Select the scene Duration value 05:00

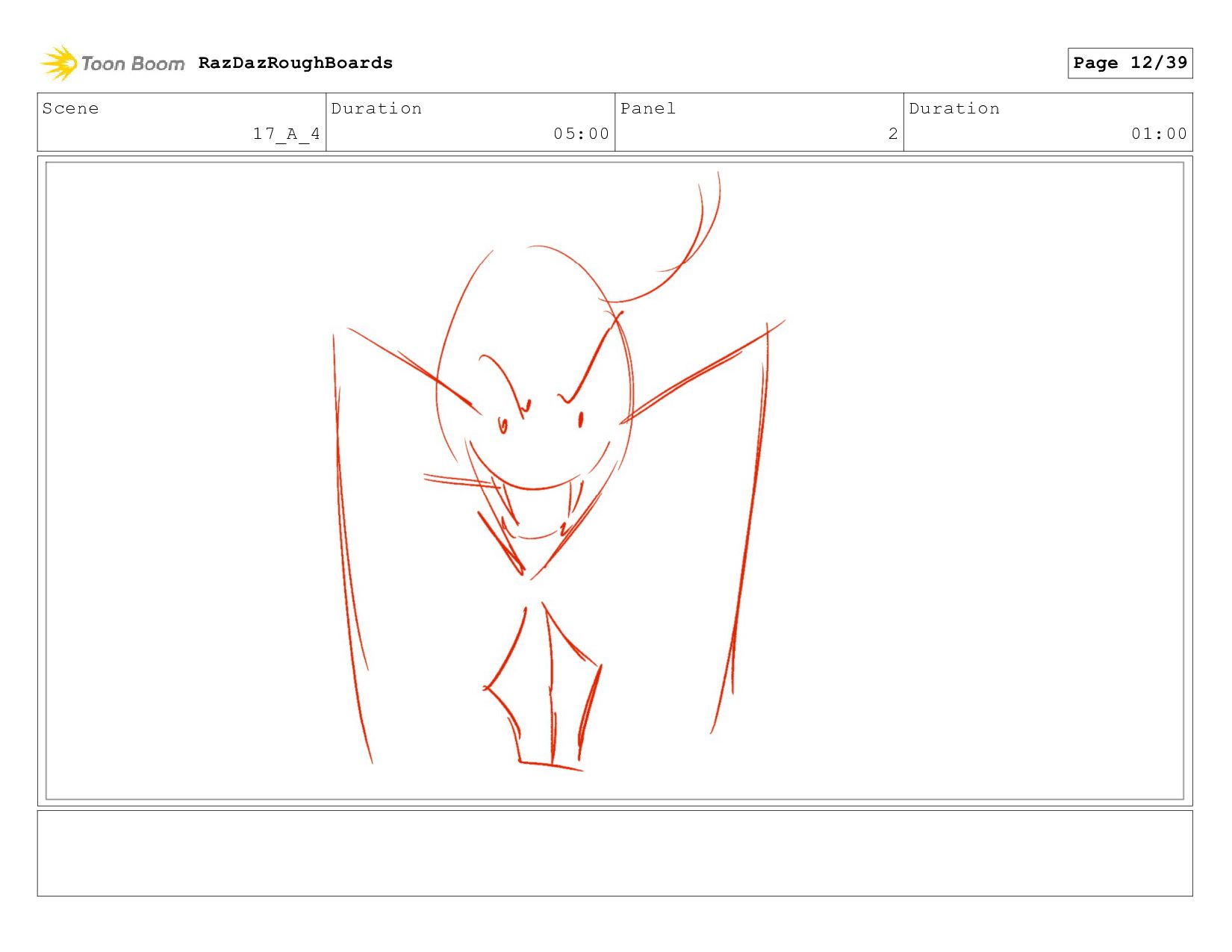(581, 134)
